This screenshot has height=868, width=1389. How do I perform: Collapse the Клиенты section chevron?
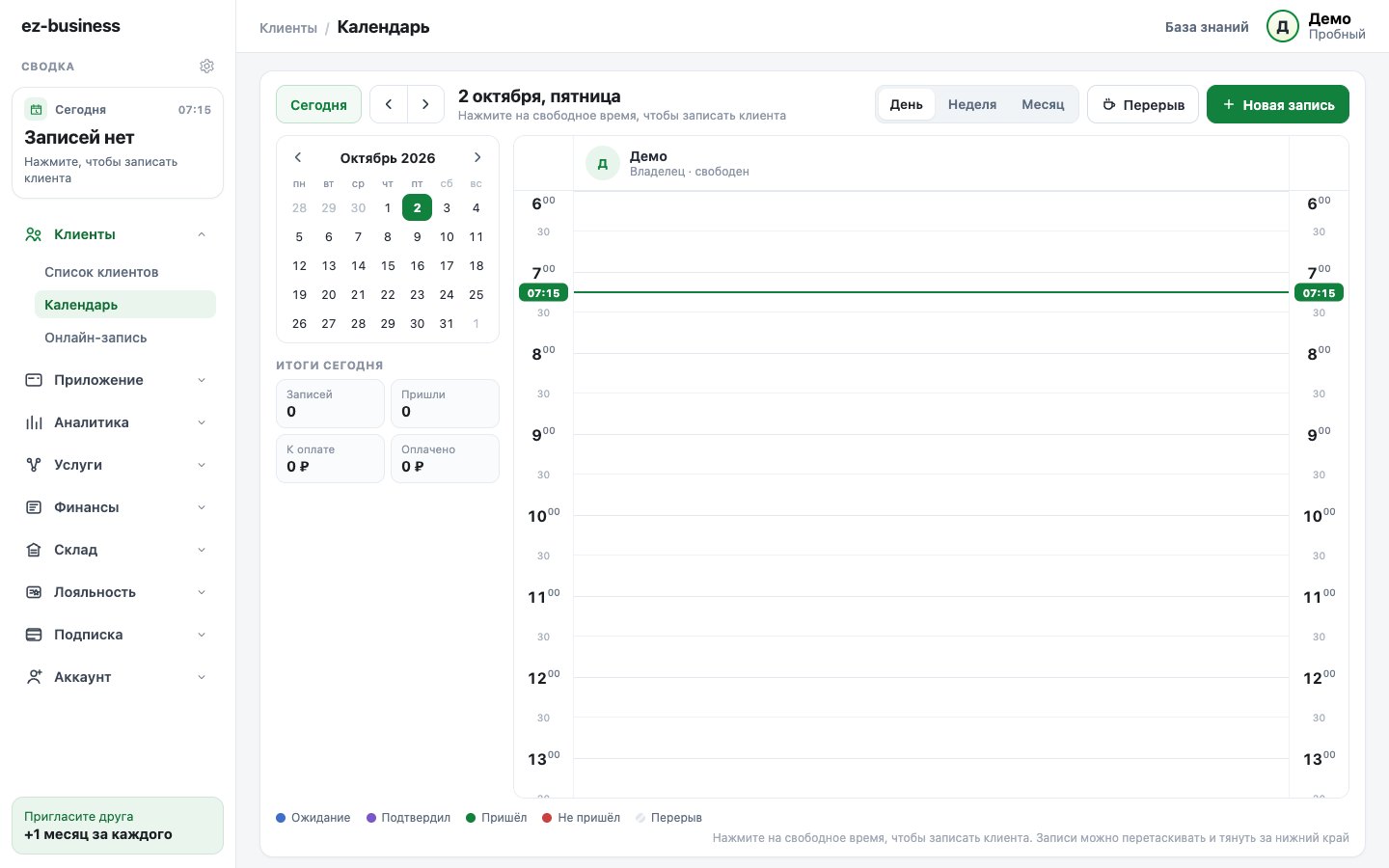(x=202, y=234)
